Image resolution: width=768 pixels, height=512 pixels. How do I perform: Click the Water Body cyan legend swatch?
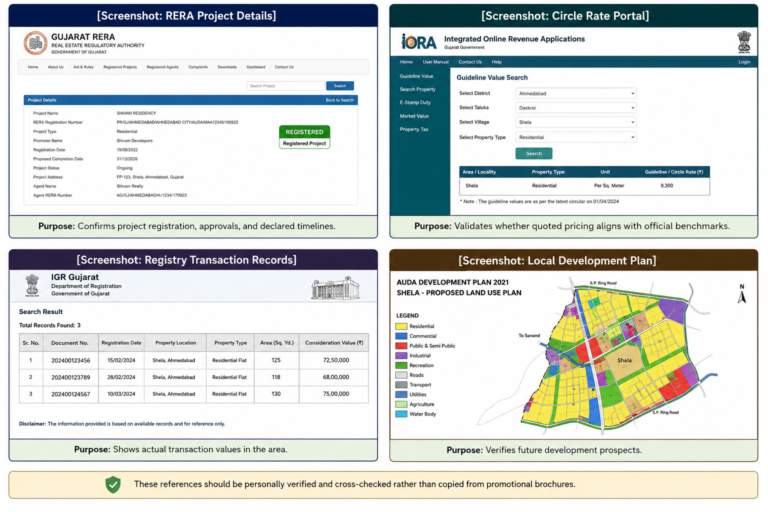tap(401, 414)
